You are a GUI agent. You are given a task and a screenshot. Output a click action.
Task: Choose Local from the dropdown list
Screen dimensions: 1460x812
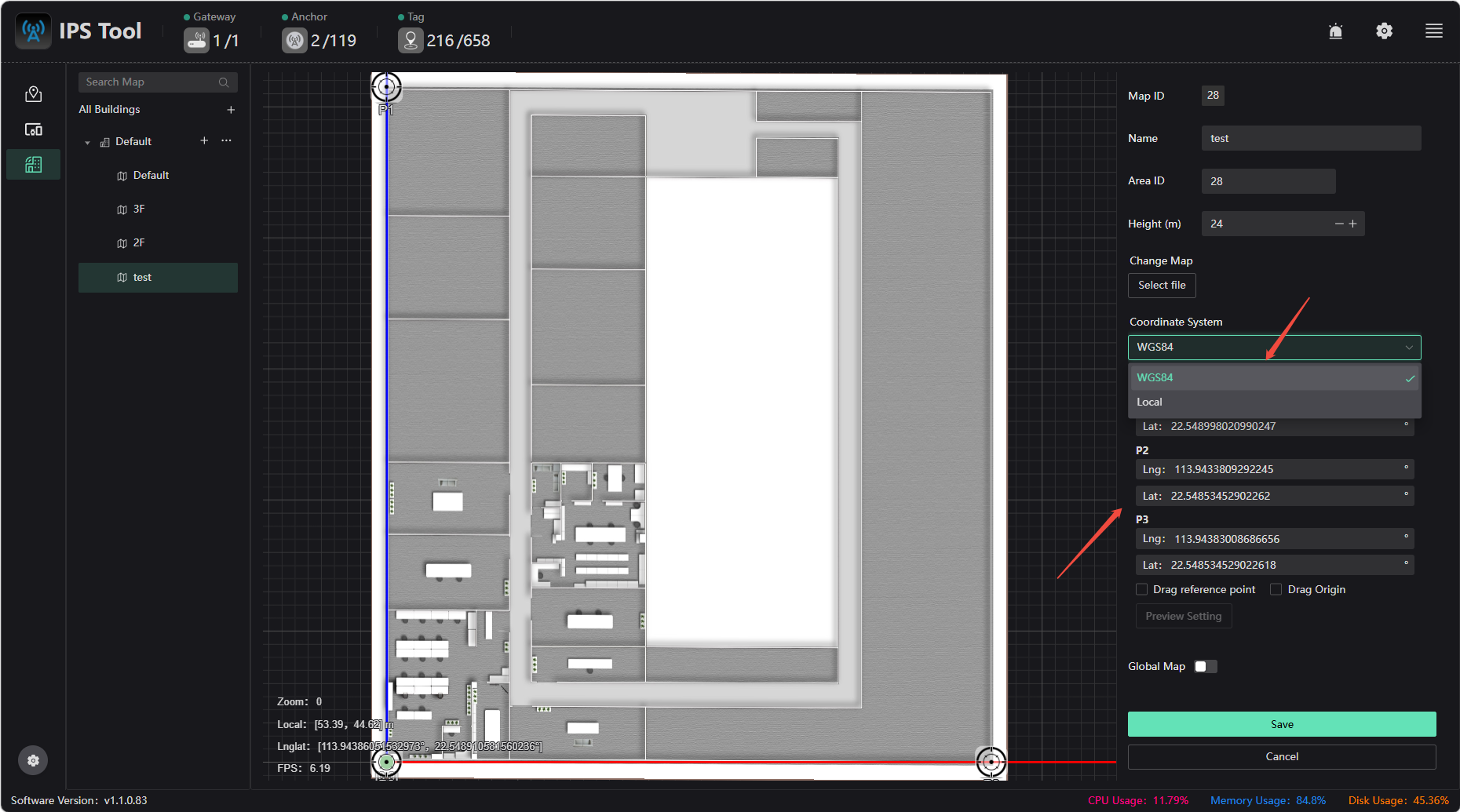tap(1275, 402)
